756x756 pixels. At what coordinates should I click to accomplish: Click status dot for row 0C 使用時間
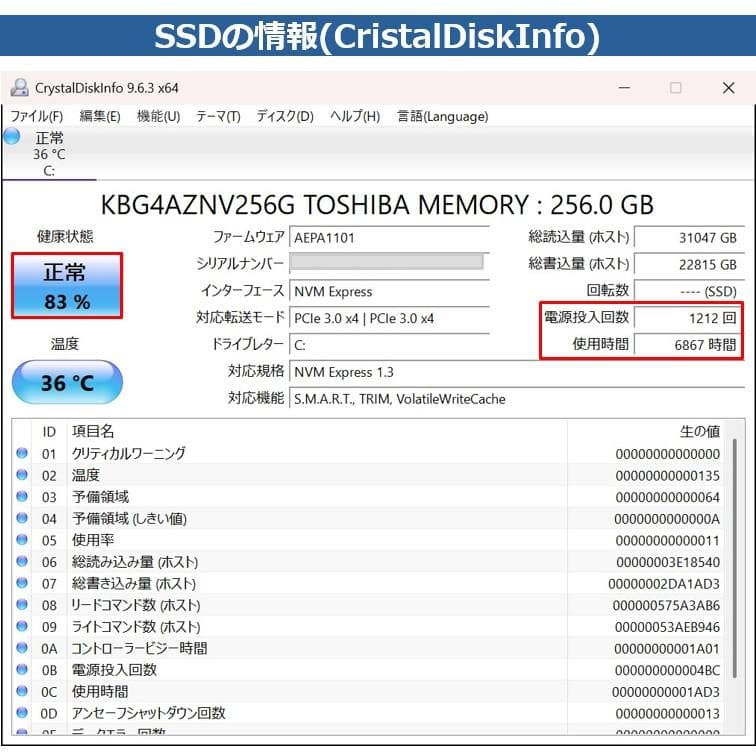[x=22, y=691]
